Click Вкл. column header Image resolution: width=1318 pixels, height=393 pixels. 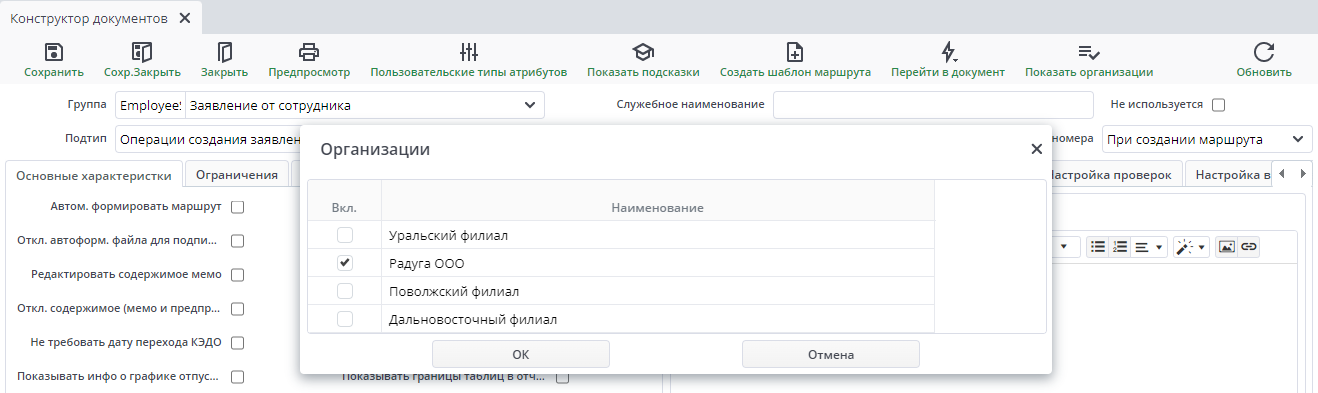[344, 207]
